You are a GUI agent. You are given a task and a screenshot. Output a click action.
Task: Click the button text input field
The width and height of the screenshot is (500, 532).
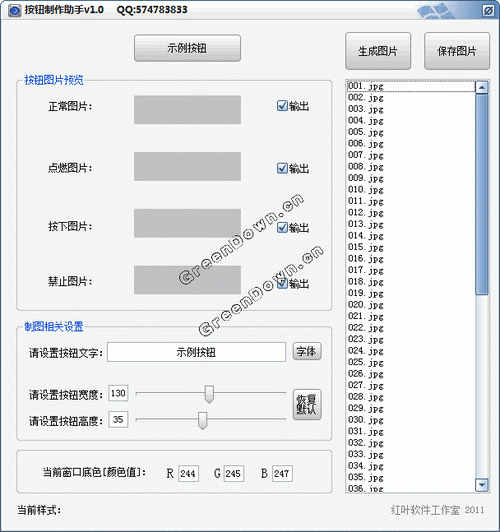[196, 352]
